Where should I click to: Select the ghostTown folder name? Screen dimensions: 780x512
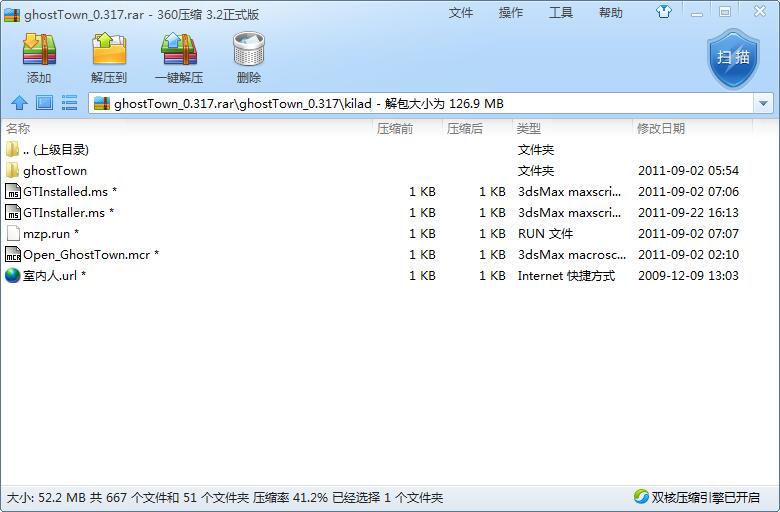click(55, 171)
